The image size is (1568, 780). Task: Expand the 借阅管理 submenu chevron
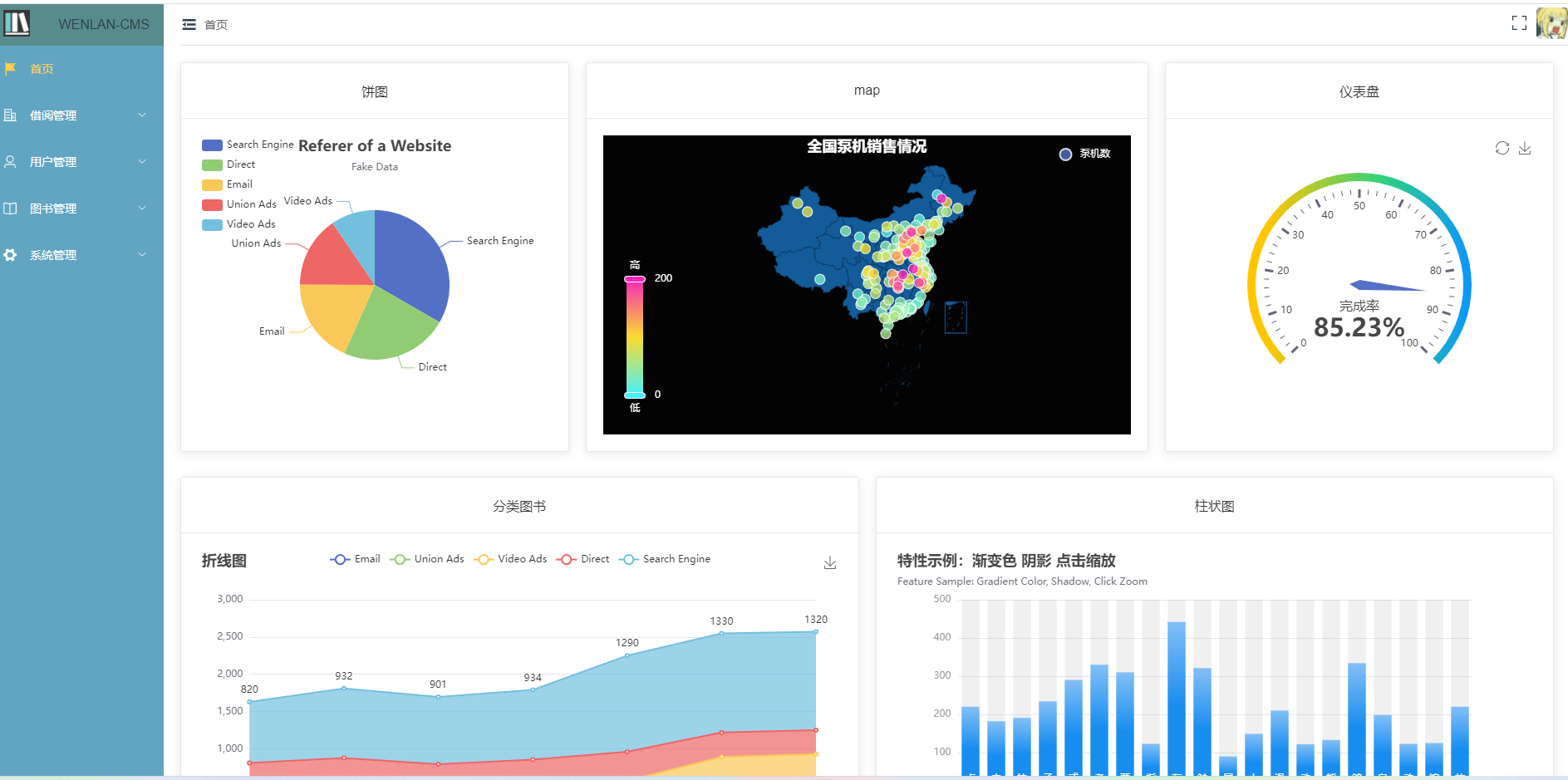click(x=142, y=115)
